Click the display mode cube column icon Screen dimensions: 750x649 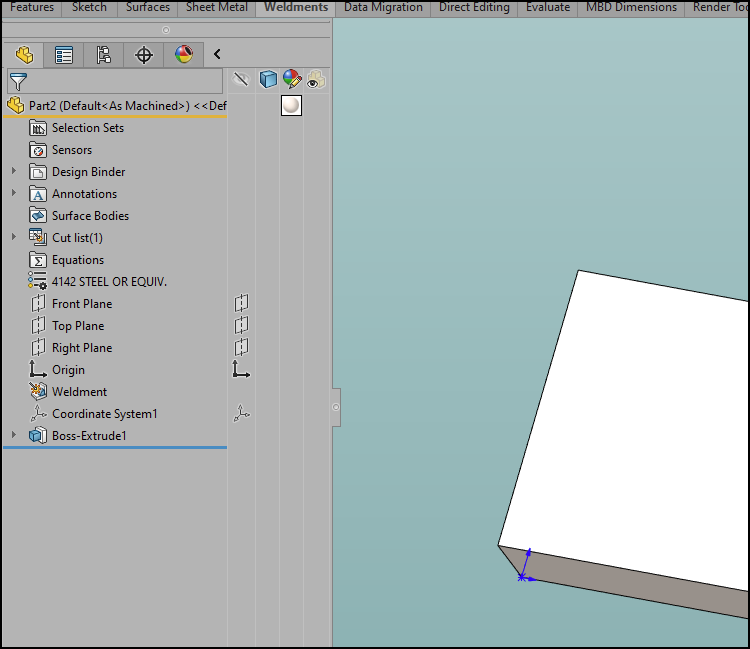[x=268, y=79]
